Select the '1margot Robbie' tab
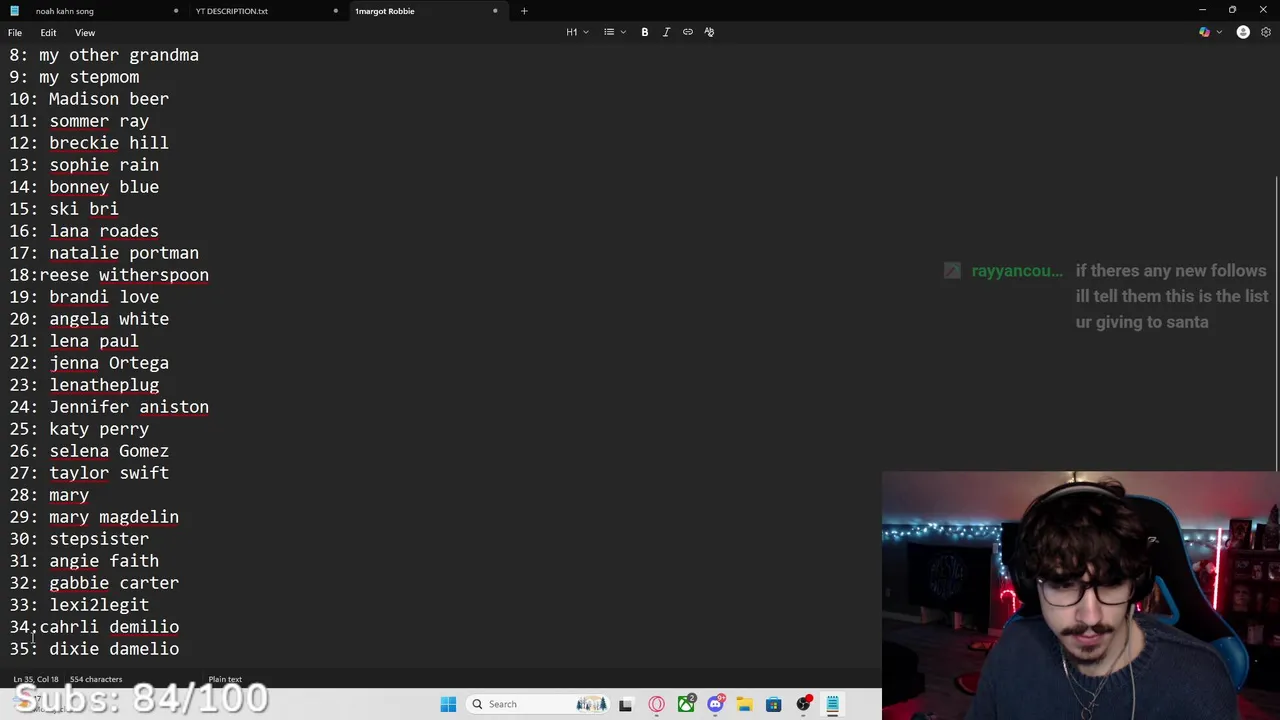 pyautogui.click(x=385, y=11)
